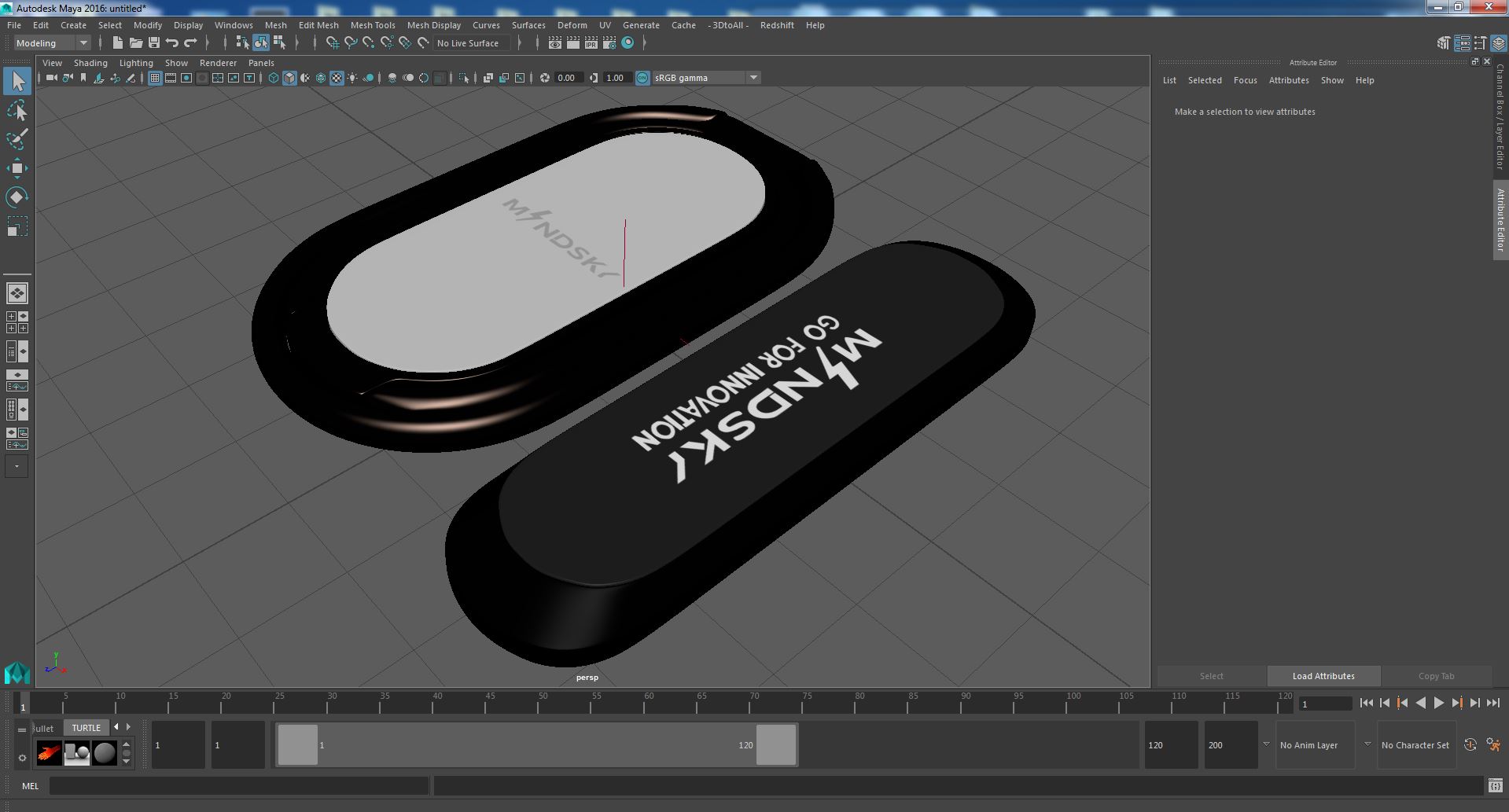Expand layout options arrow at toolbox bottom

click(x=17, y=466)
